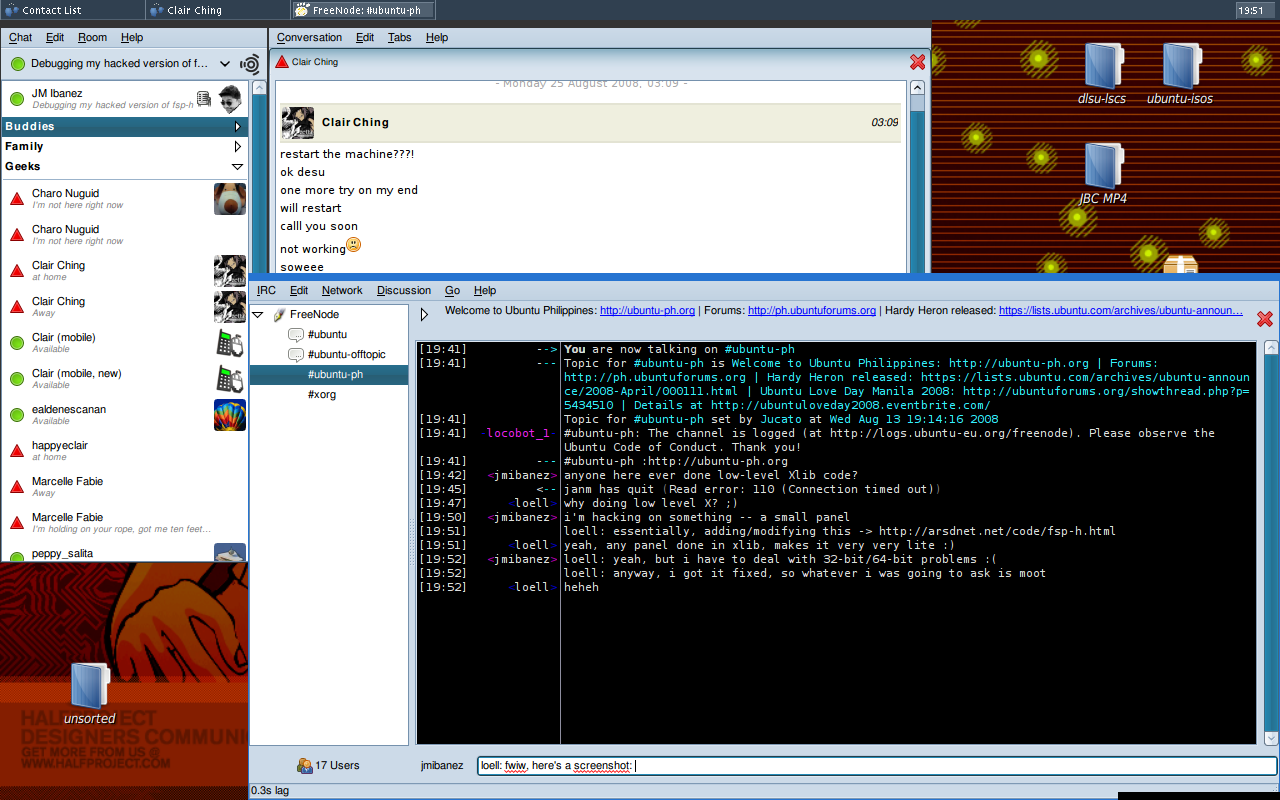The image size is (1280, 800).
Task: Click the JBC MP4 folder icon
Action: pos(1102,166)
